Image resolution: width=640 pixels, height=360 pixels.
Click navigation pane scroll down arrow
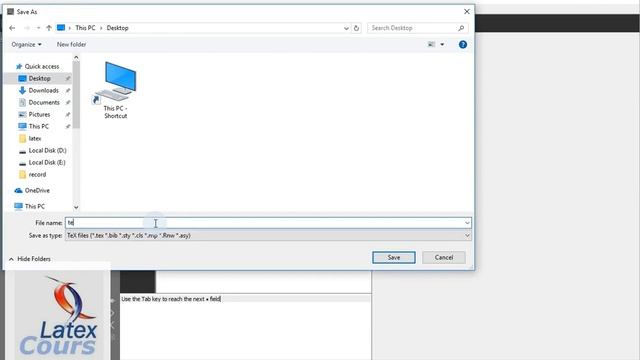[76, 208]
